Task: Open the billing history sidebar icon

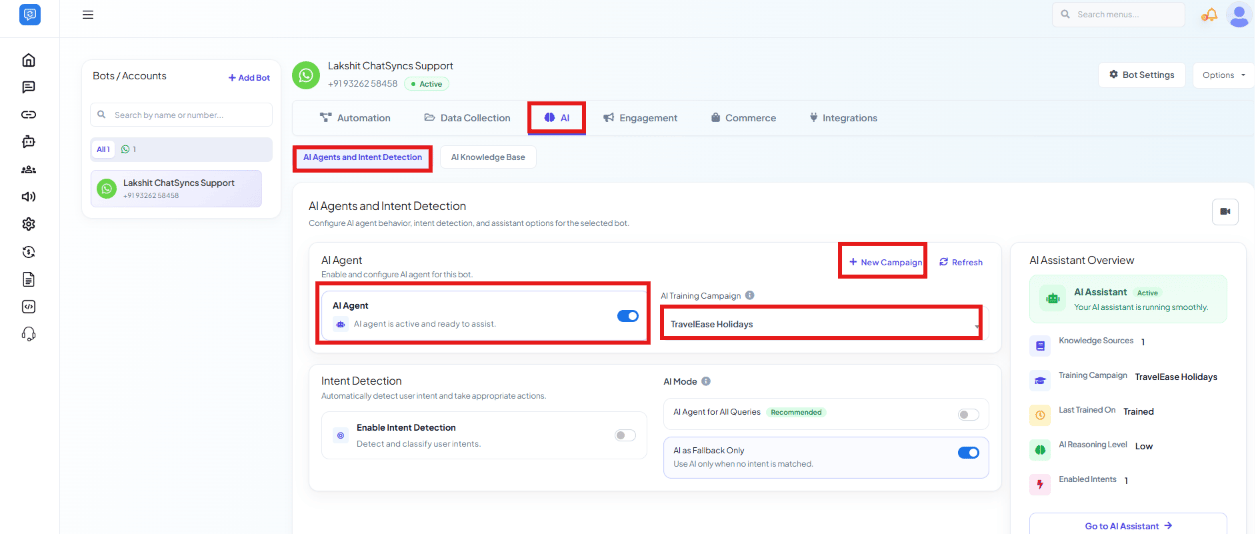Action: pyautogui.click(x=29, y=252)
